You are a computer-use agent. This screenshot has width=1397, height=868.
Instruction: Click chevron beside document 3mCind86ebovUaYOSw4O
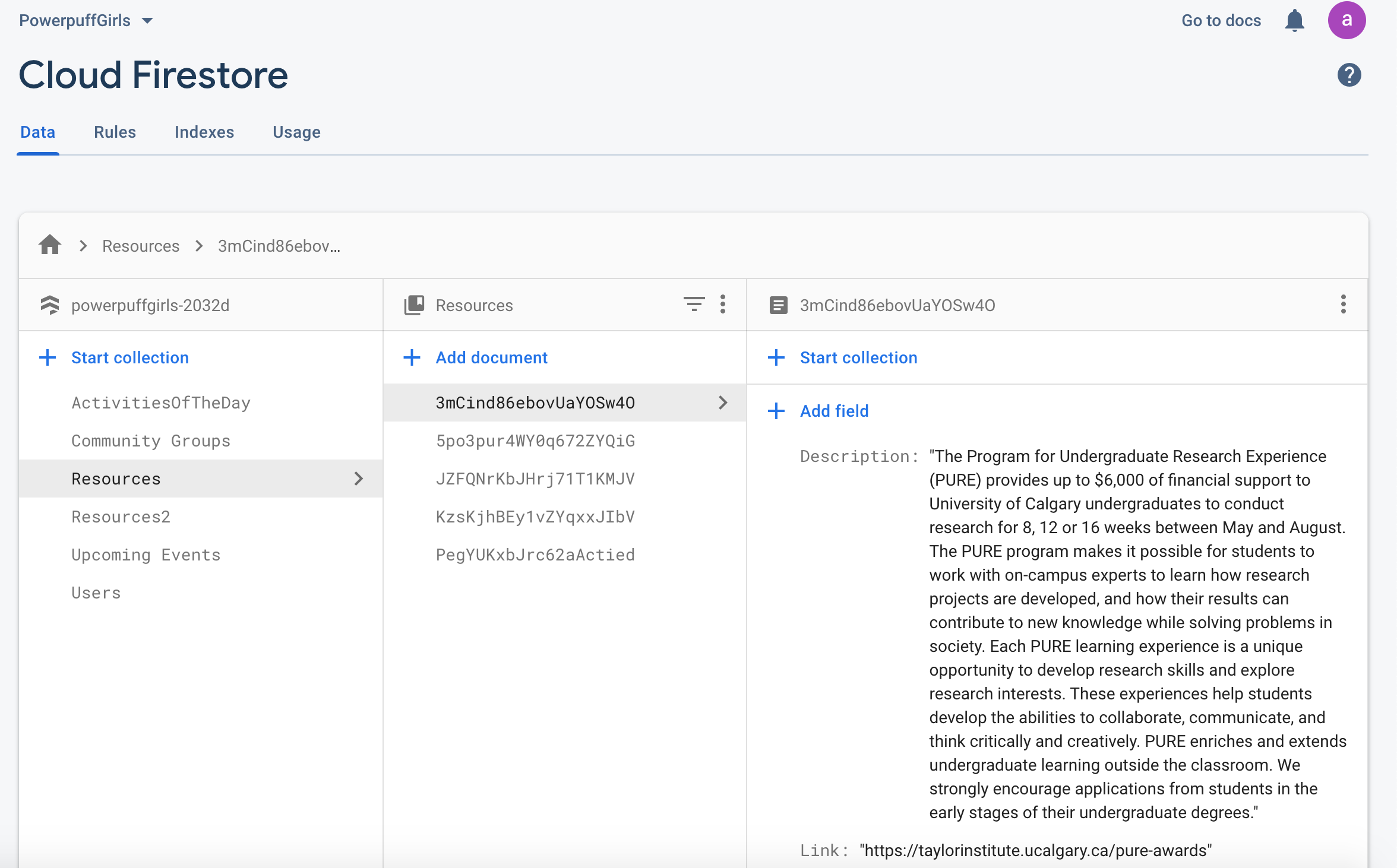723,403
